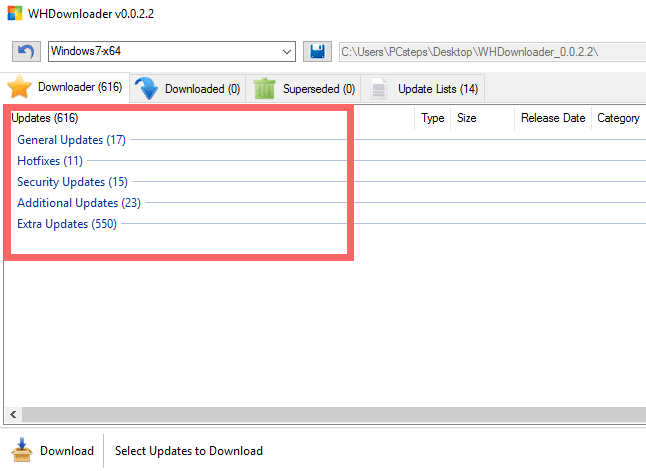Click the star icon on Downloader tab
646x471 pixels.
point(20,88)
